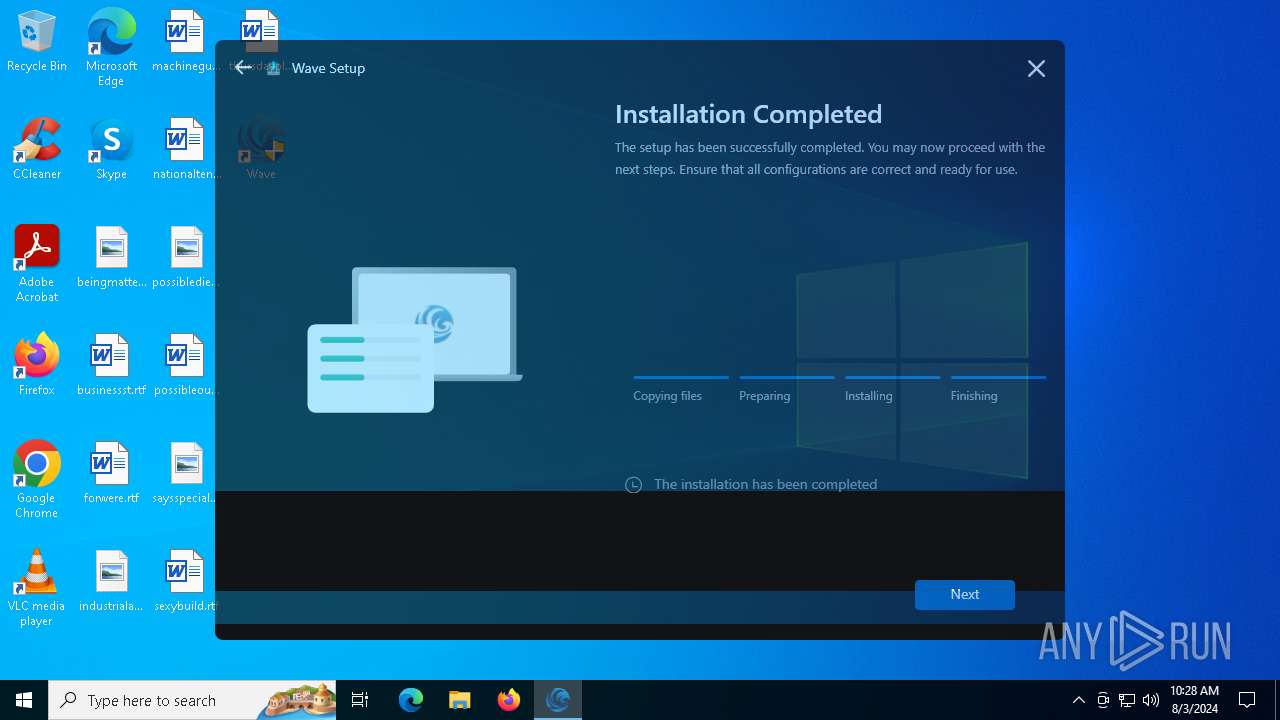Image resolution: width=1280 pixels, height=720 pixels.
Task: Select the CCleaner desktop shortcut
Action: coord(37,150)
